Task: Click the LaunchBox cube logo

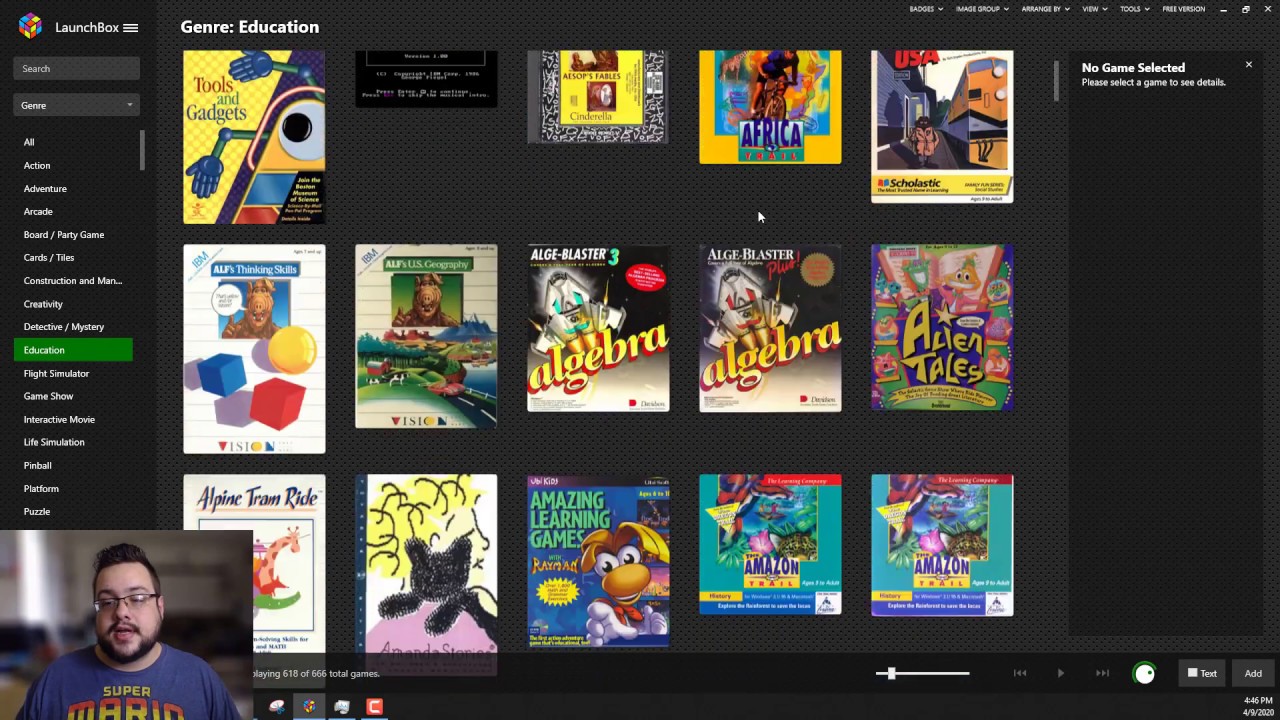Action: (30, 26)
